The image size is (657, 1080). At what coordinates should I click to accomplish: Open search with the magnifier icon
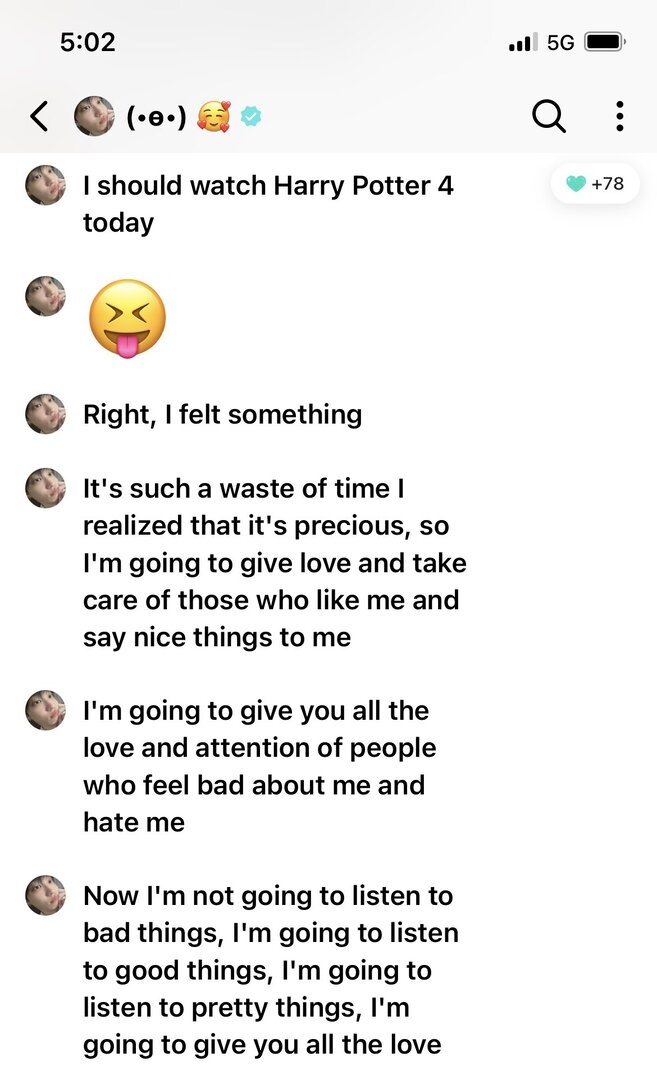[x=549, y=116]
